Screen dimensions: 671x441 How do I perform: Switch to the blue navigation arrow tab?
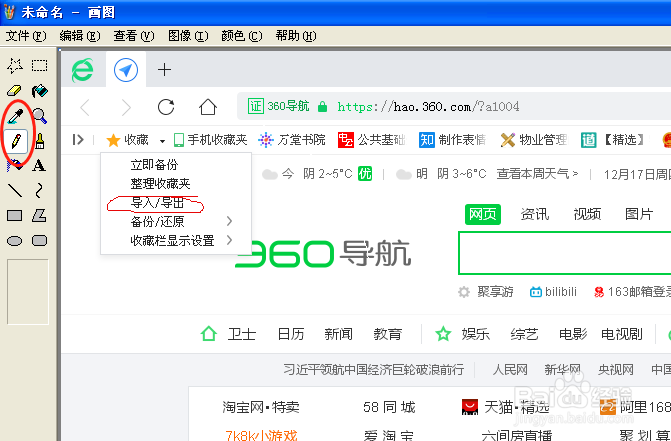point(126,70)
